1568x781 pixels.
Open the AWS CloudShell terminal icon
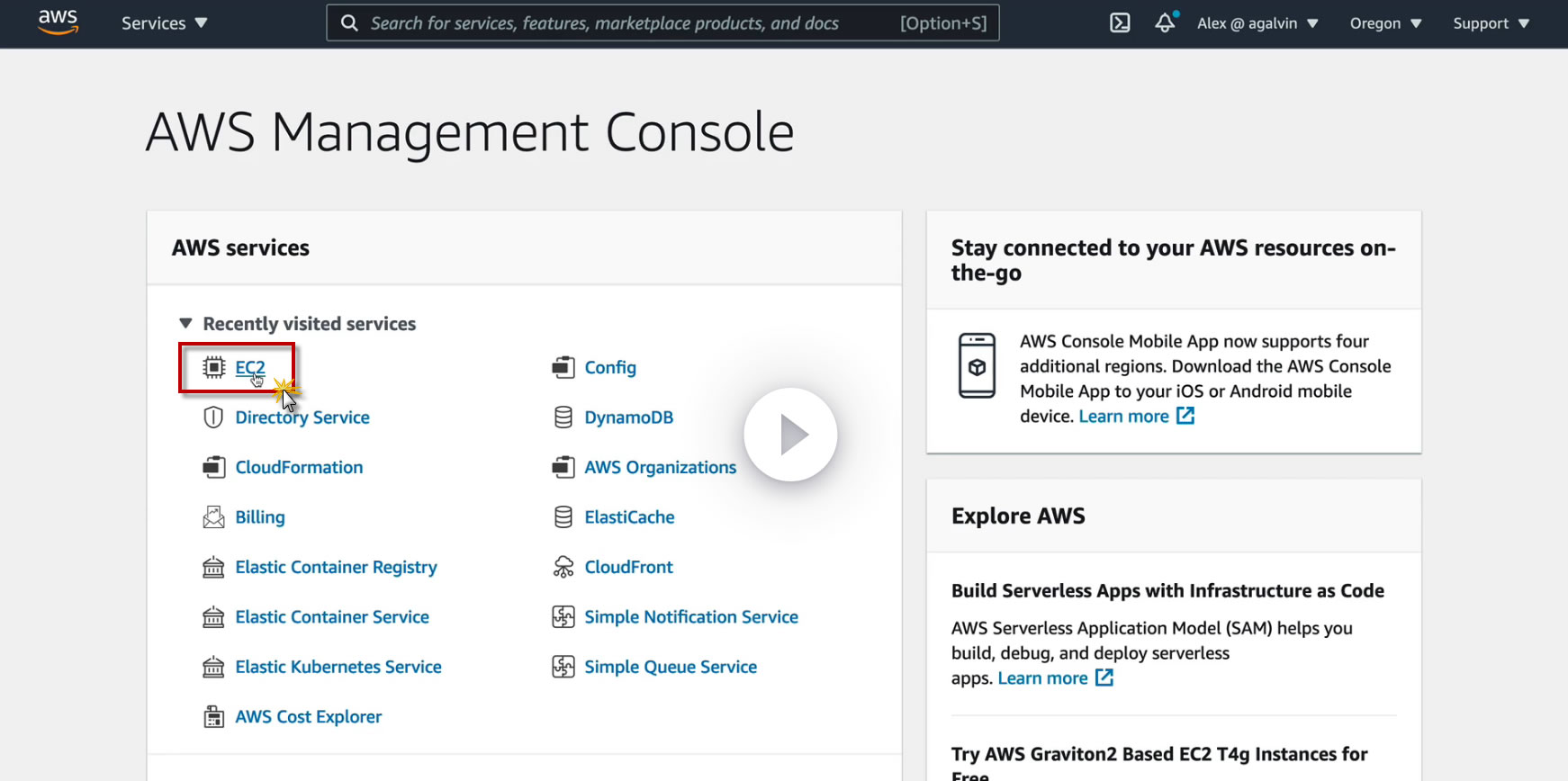point(1120,23)
